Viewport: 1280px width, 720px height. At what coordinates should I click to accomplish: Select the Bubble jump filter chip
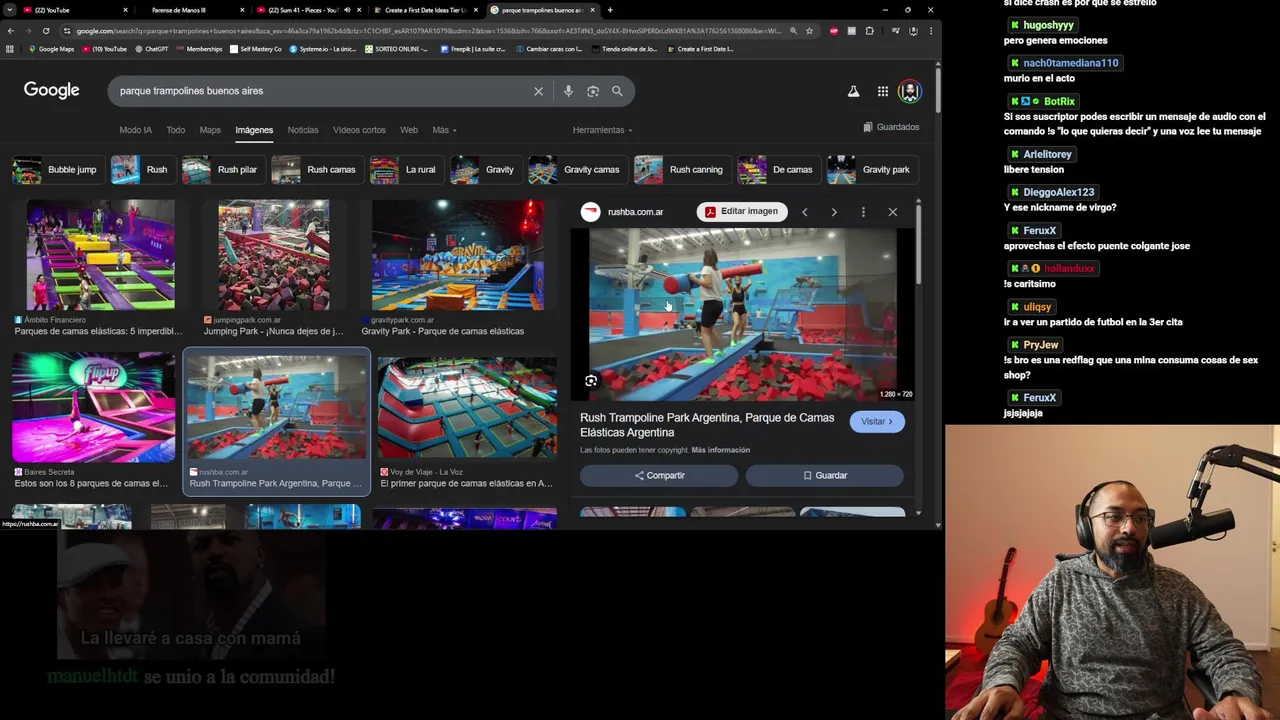(x=56, y=170)
